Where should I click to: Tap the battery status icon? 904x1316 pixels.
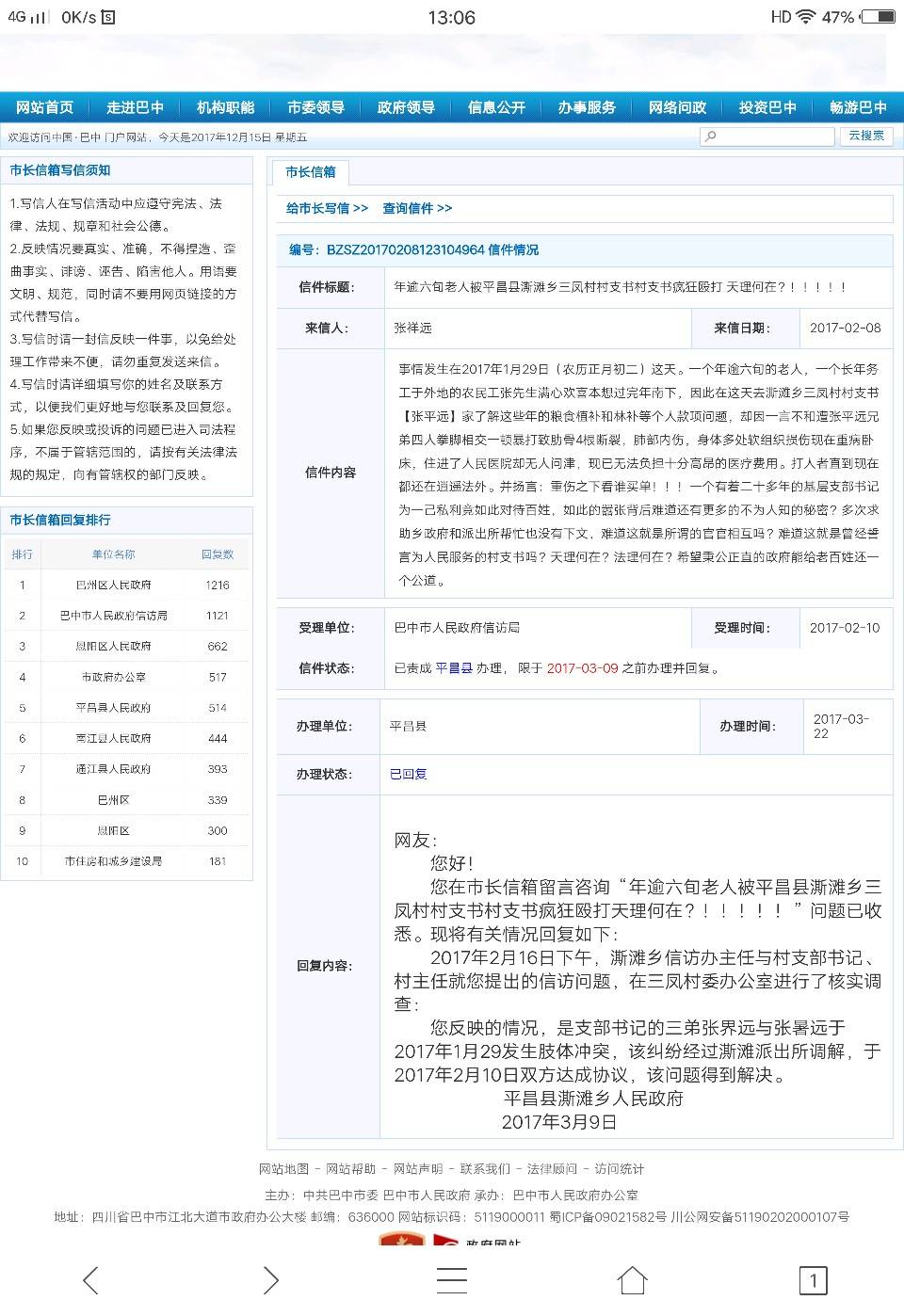click(878, 17)
